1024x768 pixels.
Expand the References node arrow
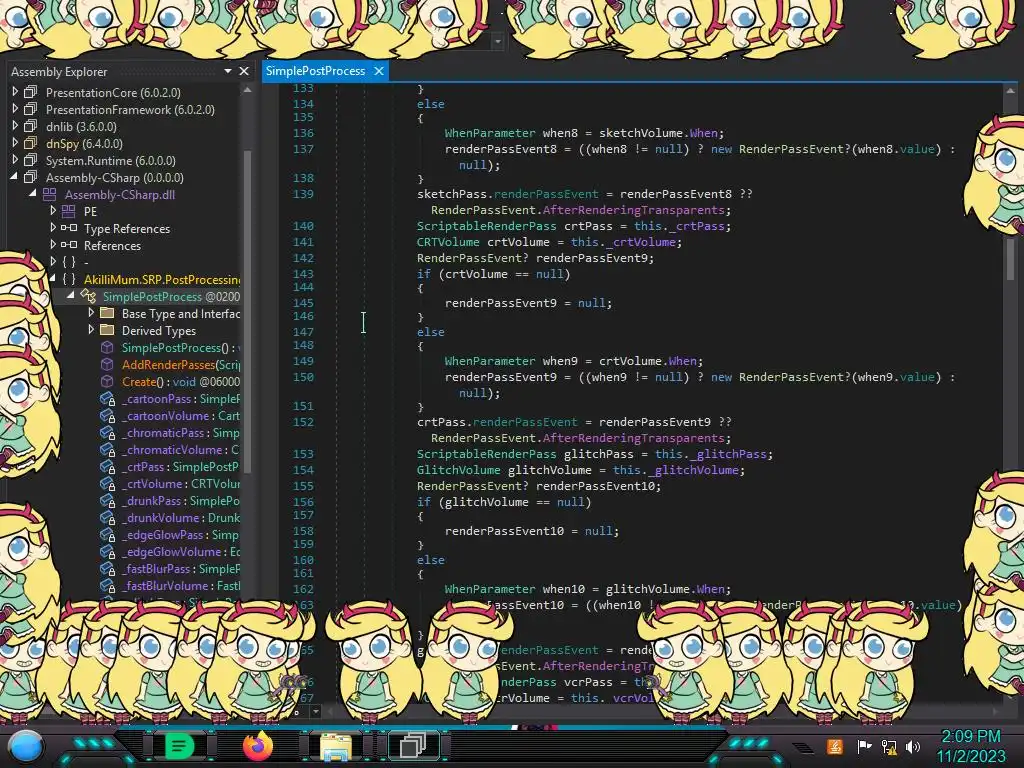point(53,245)
